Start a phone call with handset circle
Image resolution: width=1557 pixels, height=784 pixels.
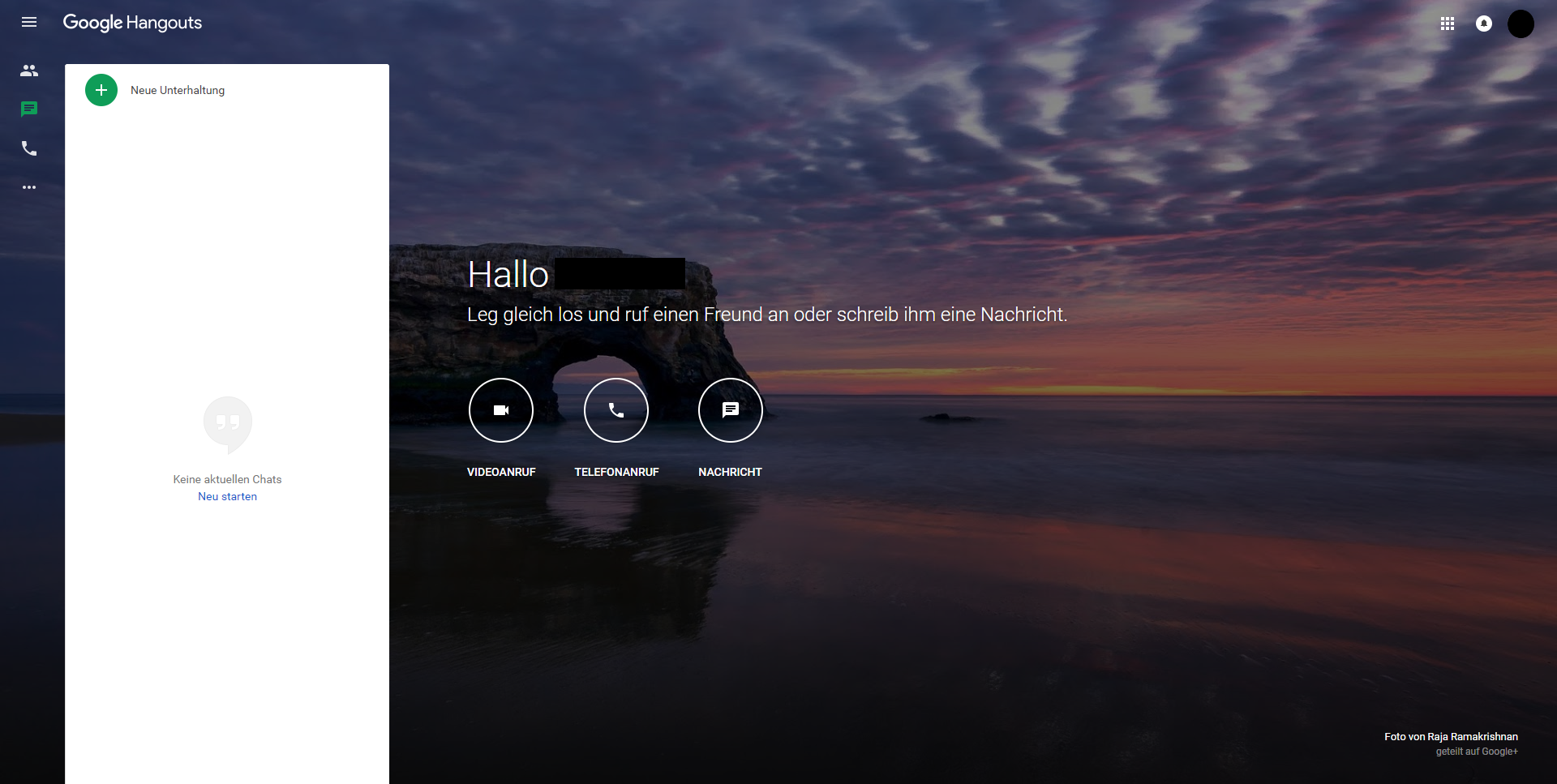[616, 410]
